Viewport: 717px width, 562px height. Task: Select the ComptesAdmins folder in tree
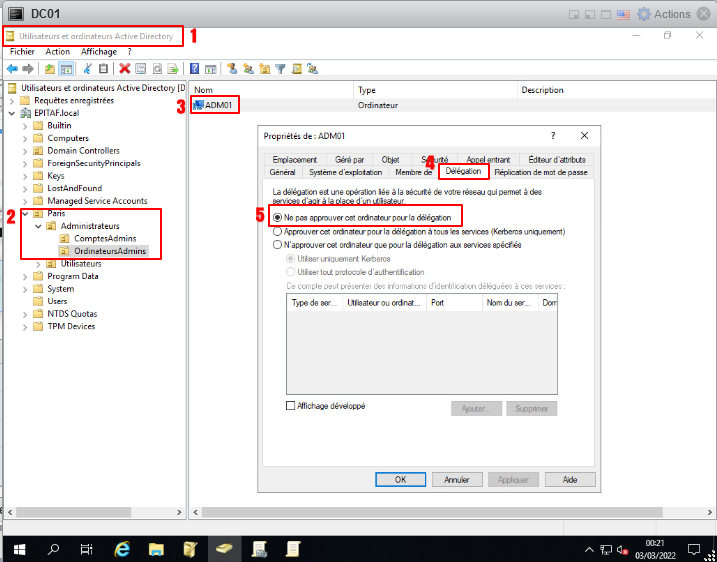click(105, 238)
